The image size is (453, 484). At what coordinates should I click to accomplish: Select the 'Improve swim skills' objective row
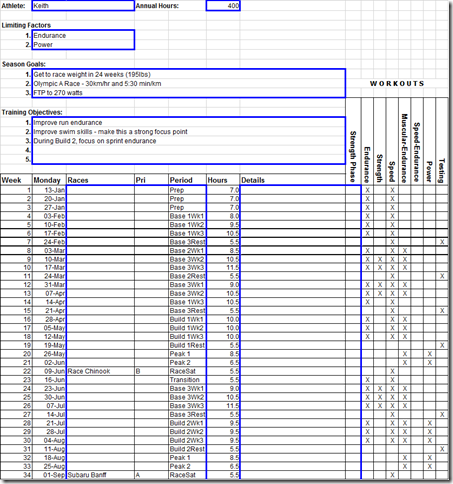tap(189, 132)
